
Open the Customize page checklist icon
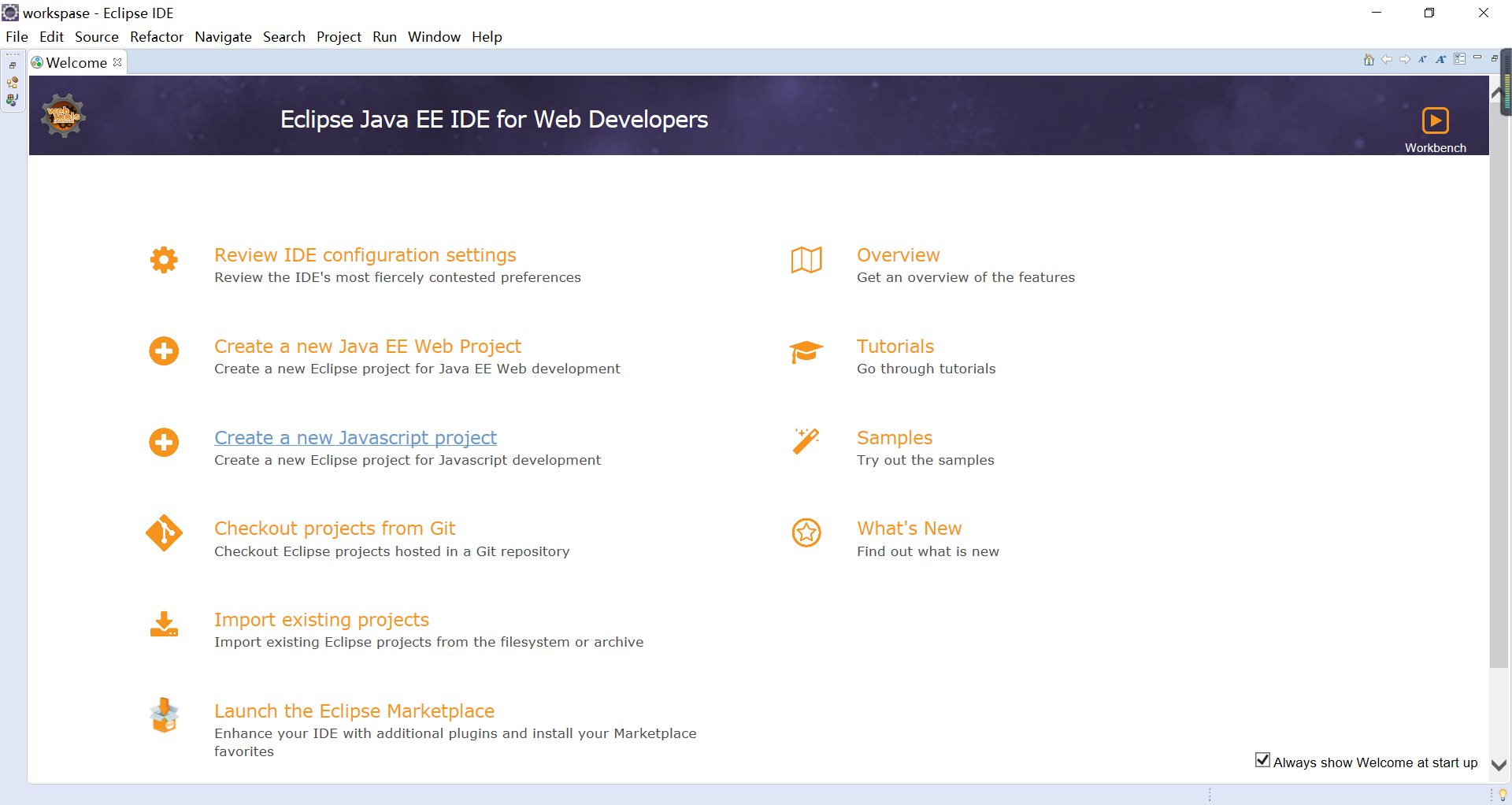click(x=1460, y=59)
